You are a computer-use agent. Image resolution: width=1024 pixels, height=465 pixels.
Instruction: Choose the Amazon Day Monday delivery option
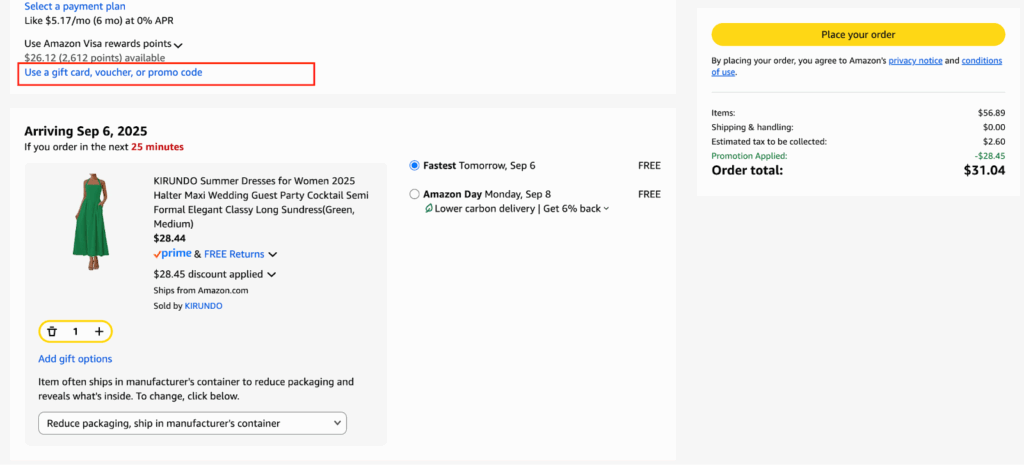415,194
